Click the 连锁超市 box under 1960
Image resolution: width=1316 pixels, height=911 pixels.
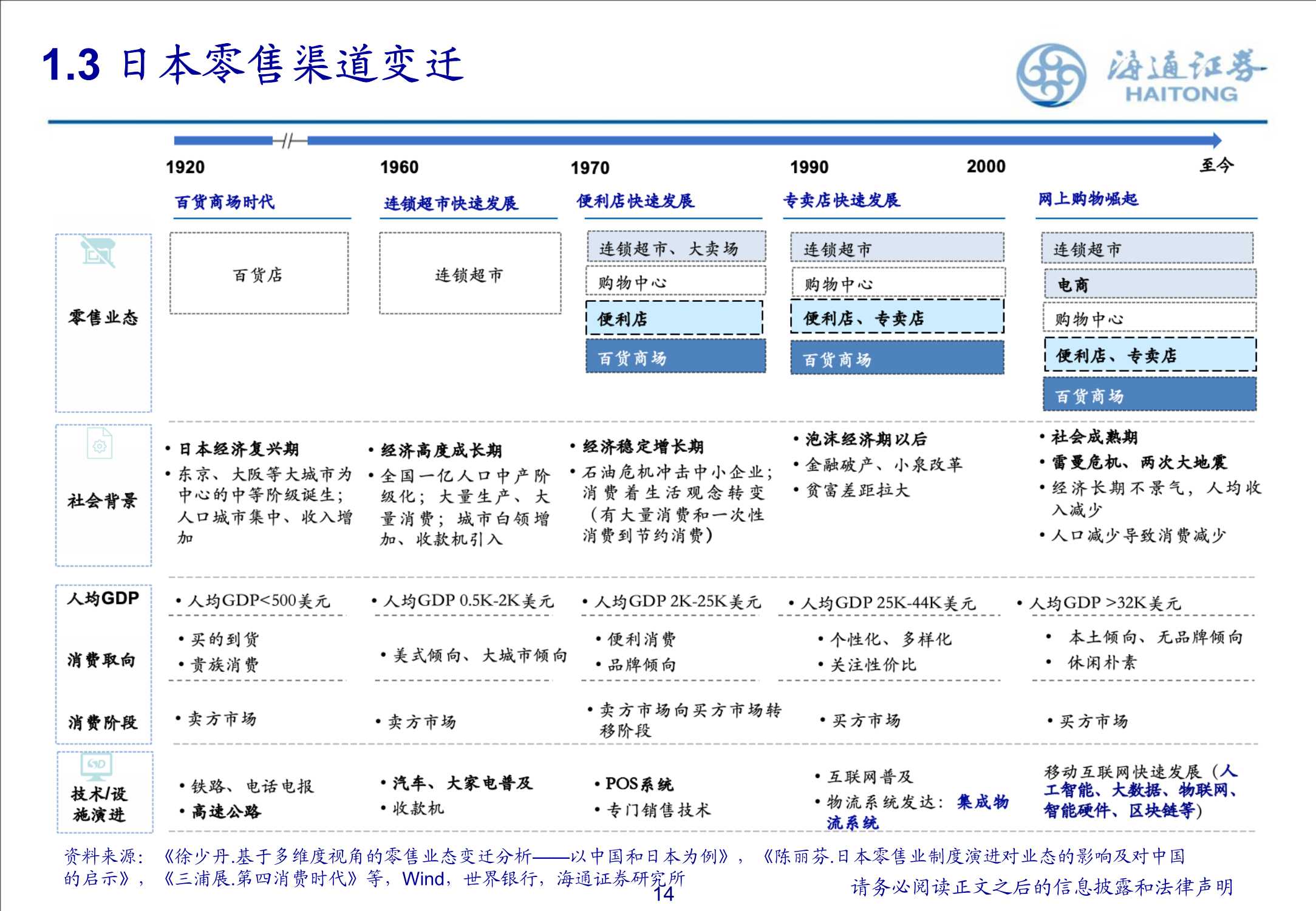(x=470, y=273)
